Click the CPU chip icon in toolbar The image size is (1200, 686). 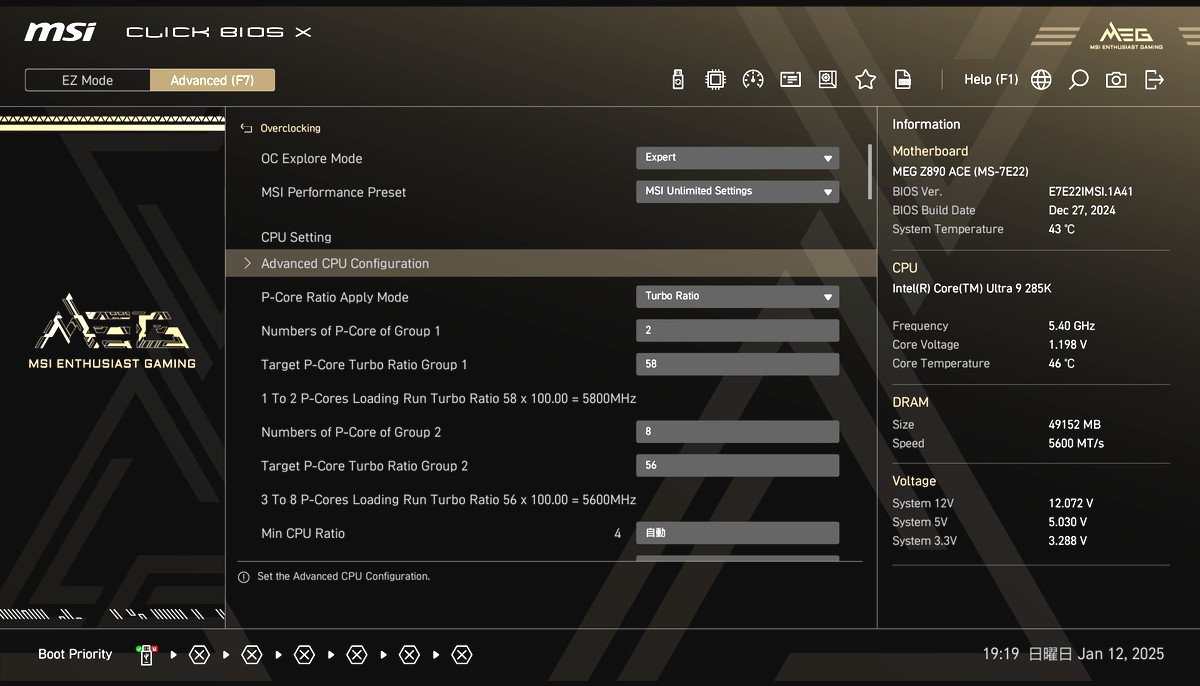(715, 80)
